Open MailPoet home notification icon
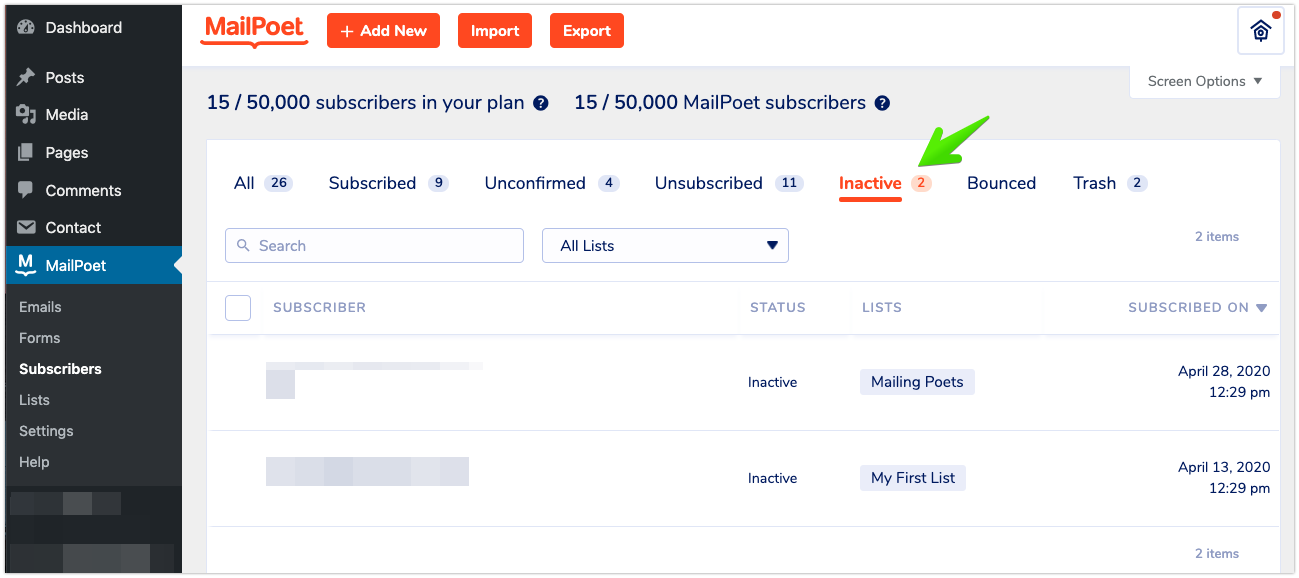The image size is (1299, 578). coord(1260,31)
